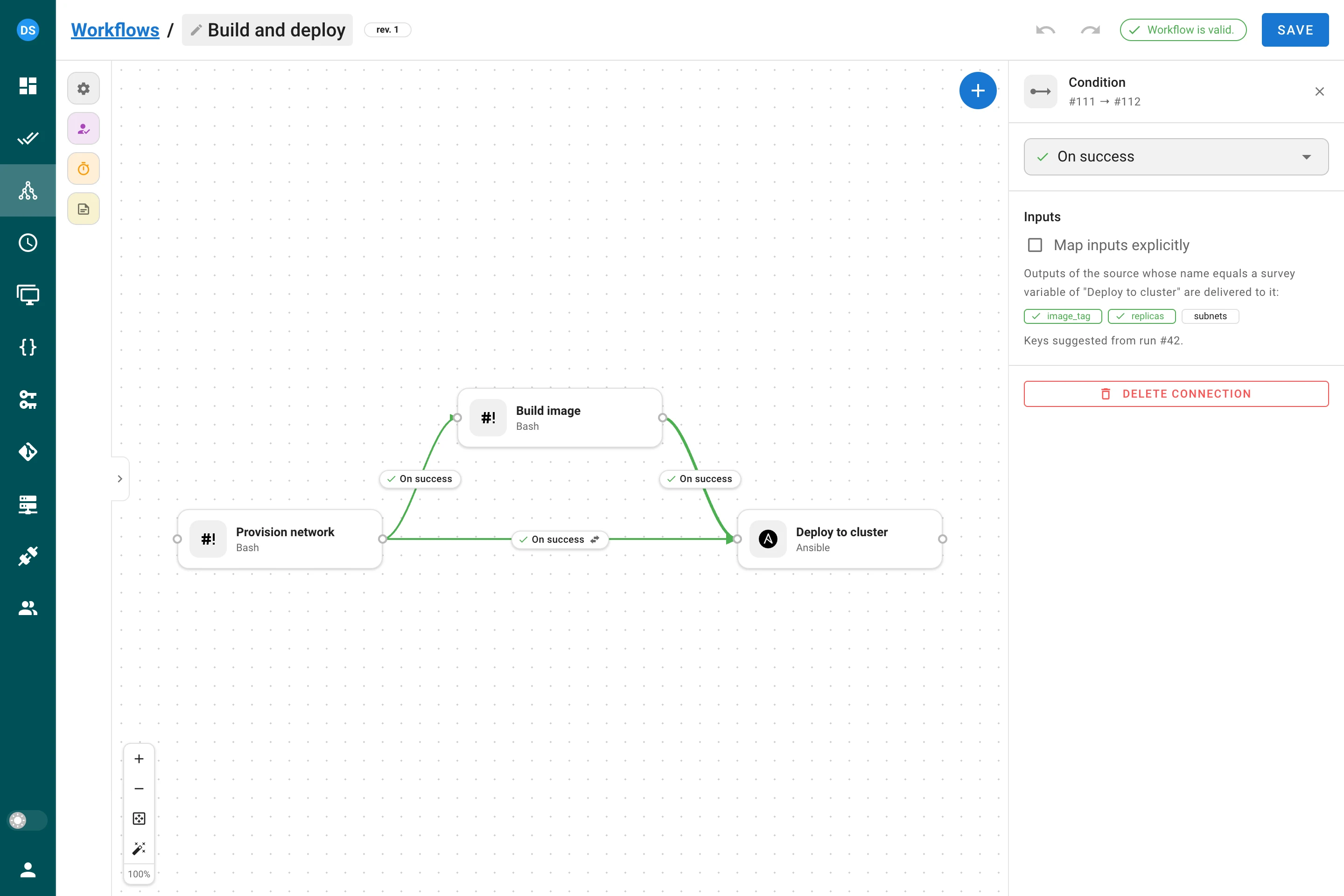Open the dashboard icon in sidebar

click(x=28, y=86)
